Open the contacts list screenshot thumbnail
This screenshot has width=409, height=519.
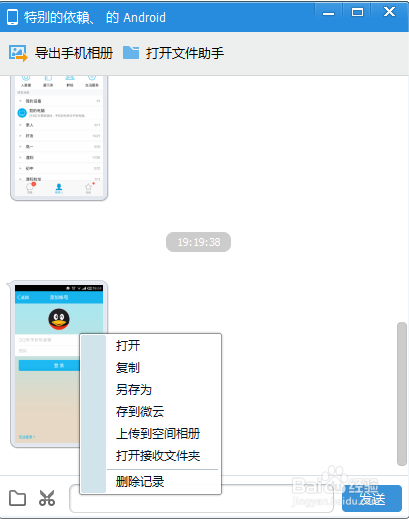pos(59,138)
